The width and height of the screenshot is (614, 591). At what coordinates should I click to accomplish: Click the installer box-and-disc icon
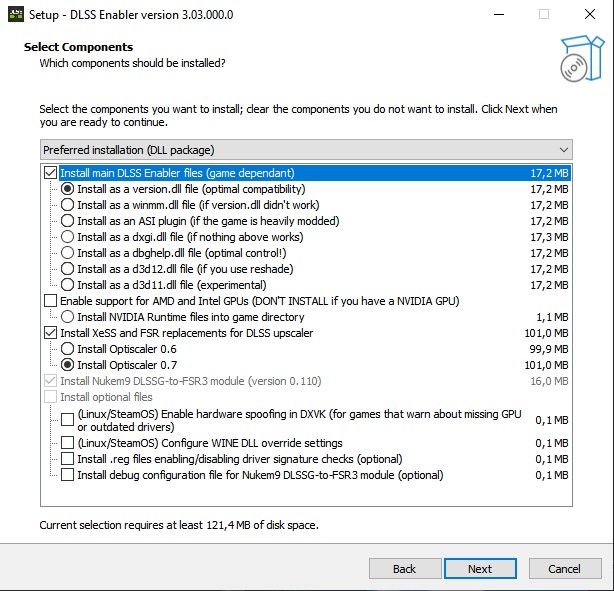click(582, 58)
